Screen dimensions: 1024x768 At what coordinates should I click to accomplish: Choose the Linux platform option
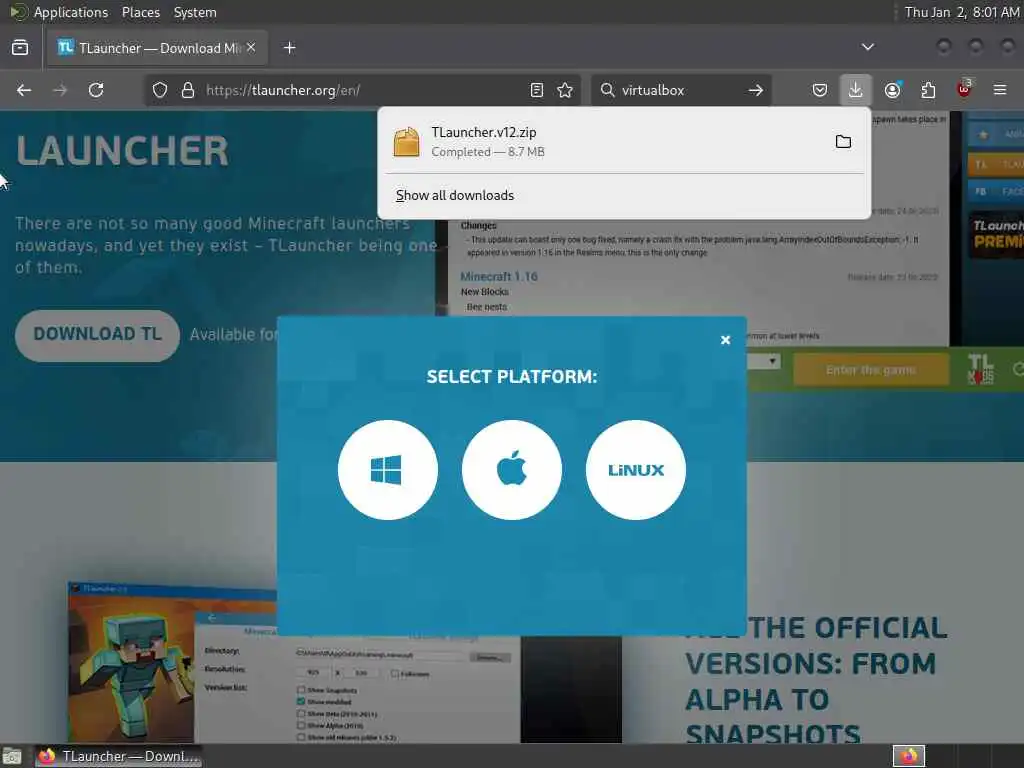[635, 470]
